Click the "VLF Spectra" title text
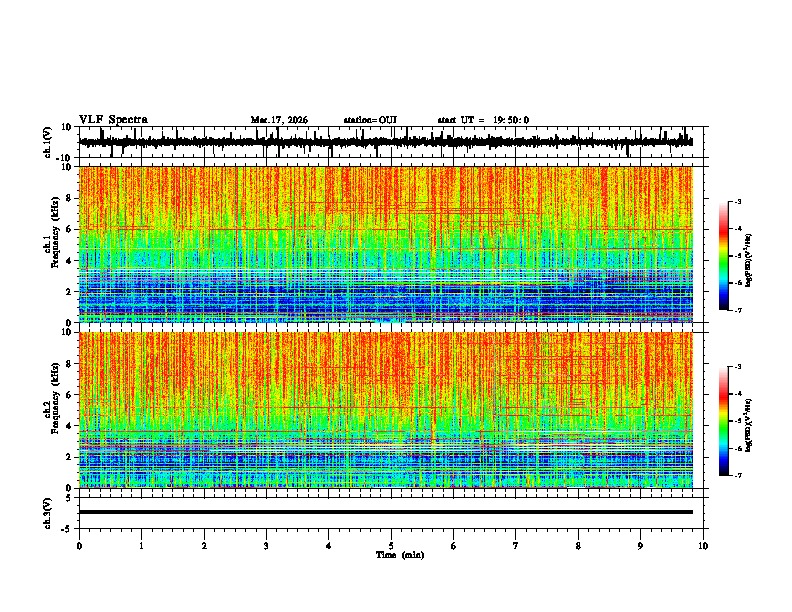Screen dimensions: 792x612 coord(113,120)
